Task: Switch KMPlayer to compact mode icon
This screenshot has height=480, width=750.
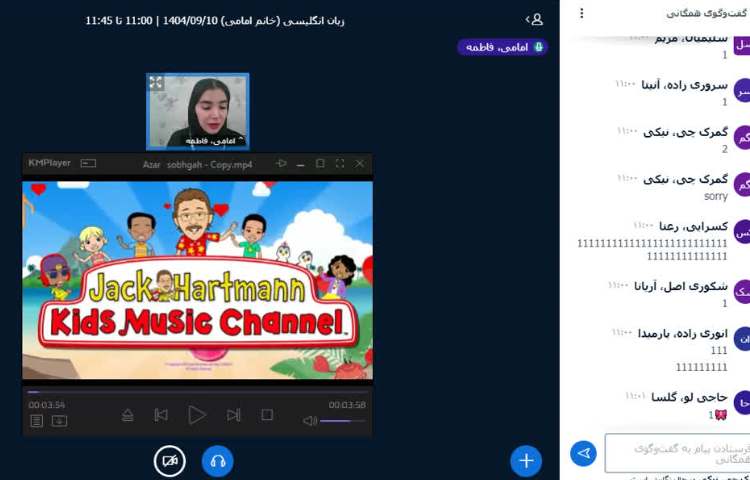Action: click(x=88, y=164)
